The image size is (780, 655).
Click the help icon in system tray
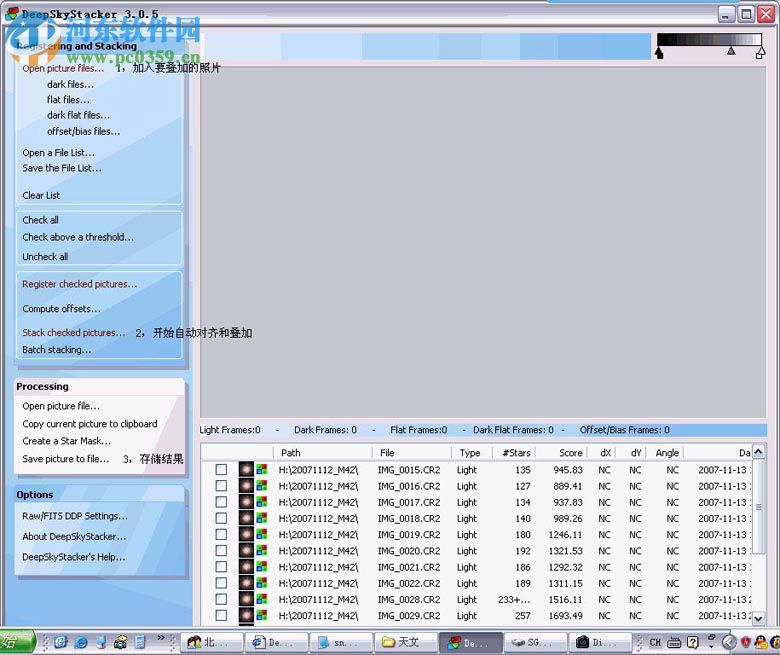(x=692, y=642)
